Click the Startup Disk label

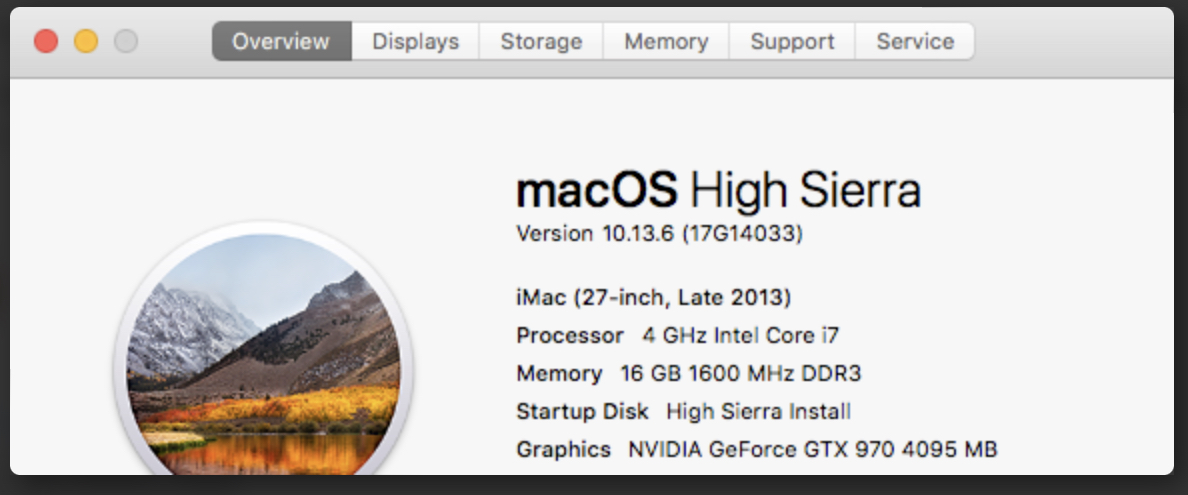582,411
